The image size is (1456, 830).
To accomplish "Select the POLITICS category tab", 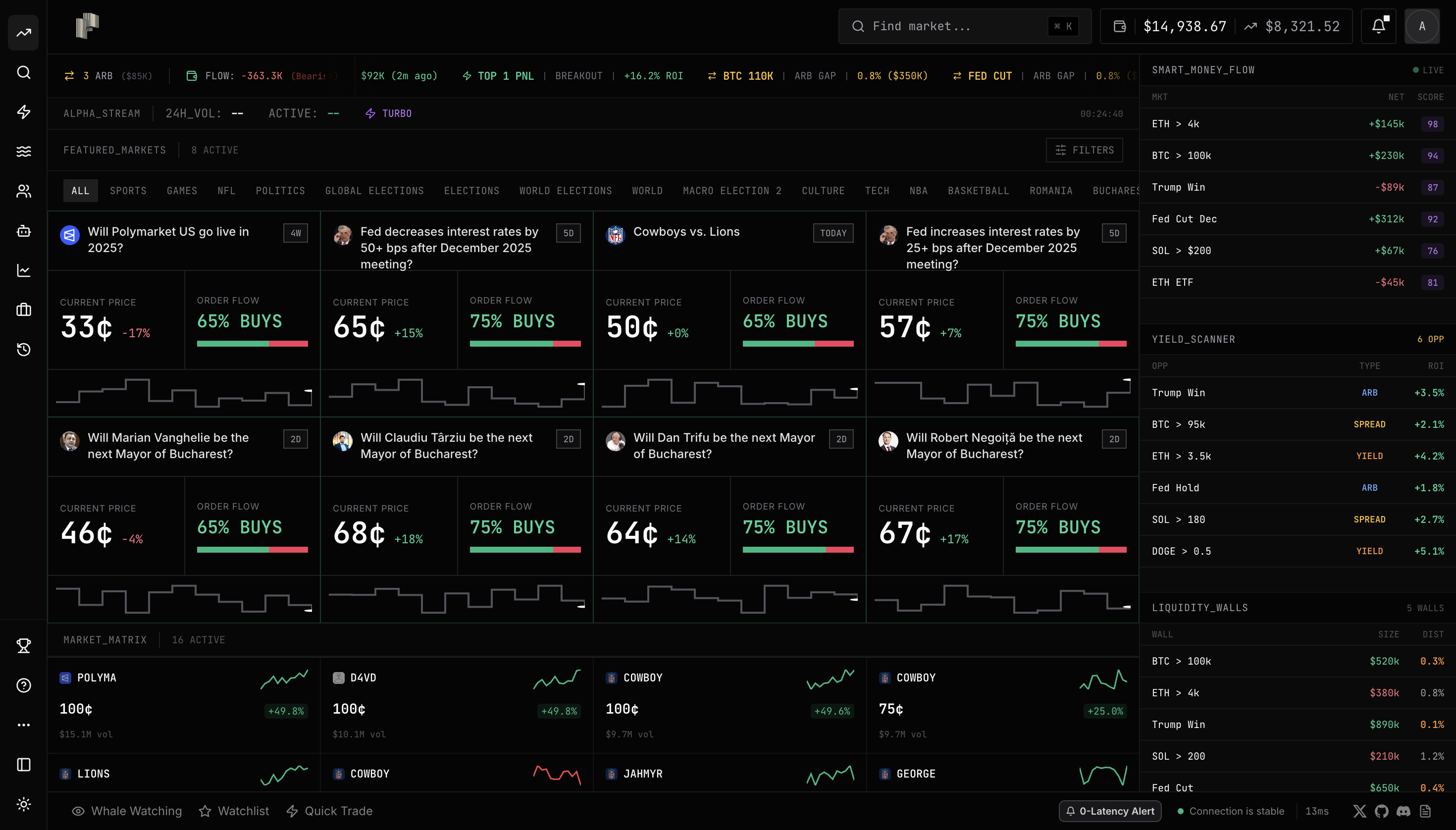I will coord(280,190).
